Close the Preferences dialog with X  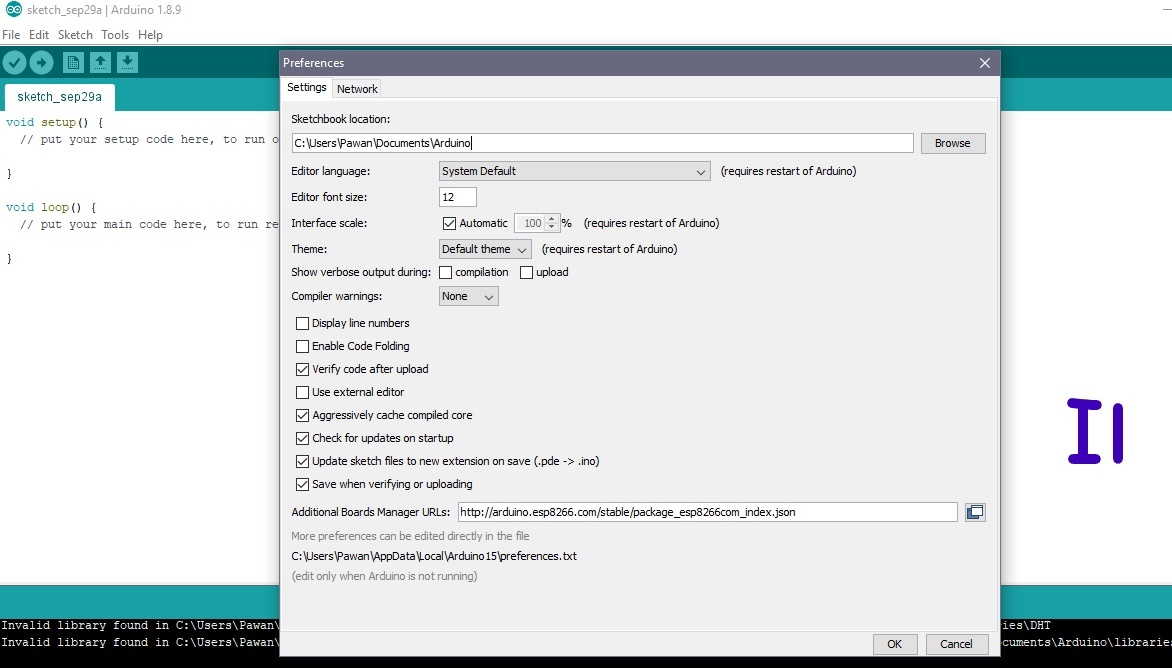(984, 63)
